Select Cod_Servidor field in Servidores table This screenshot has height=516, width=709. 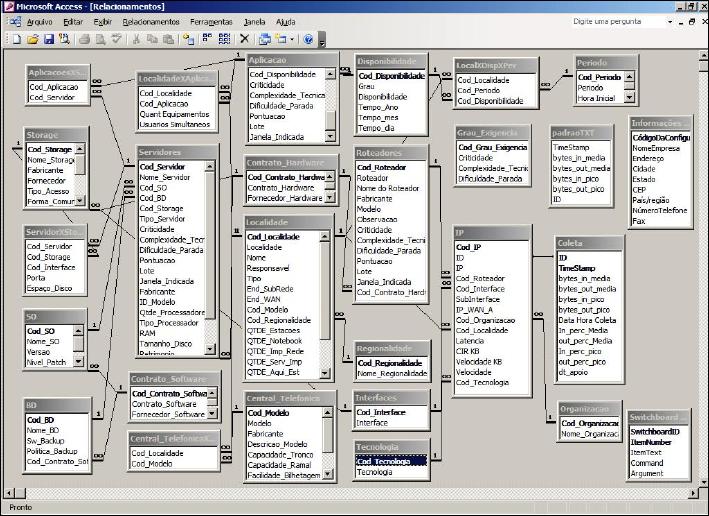pyautogui.click(x=172, y=166)
